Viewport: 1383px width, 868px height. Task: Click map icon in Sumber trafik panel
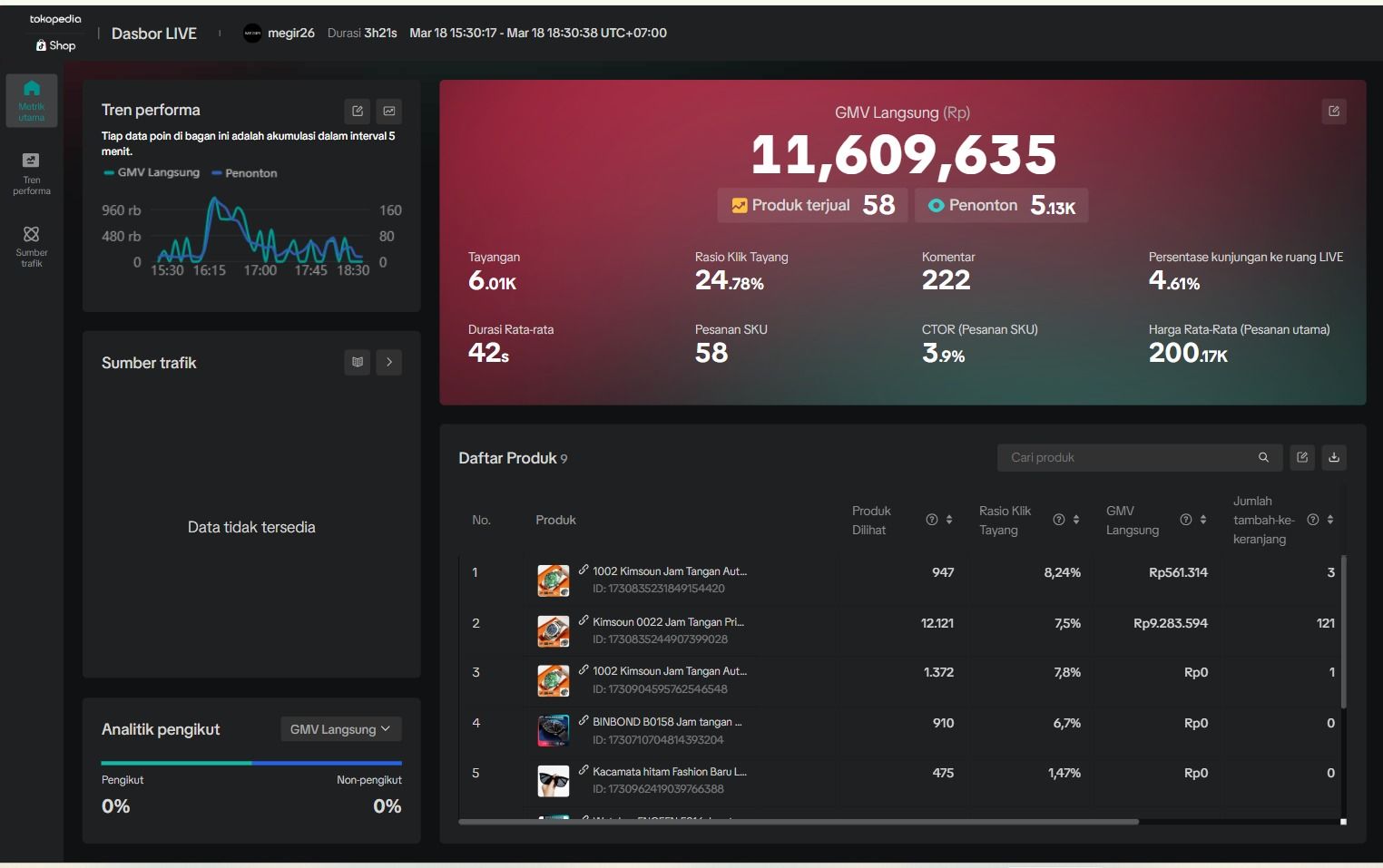[x=358, y=362]
